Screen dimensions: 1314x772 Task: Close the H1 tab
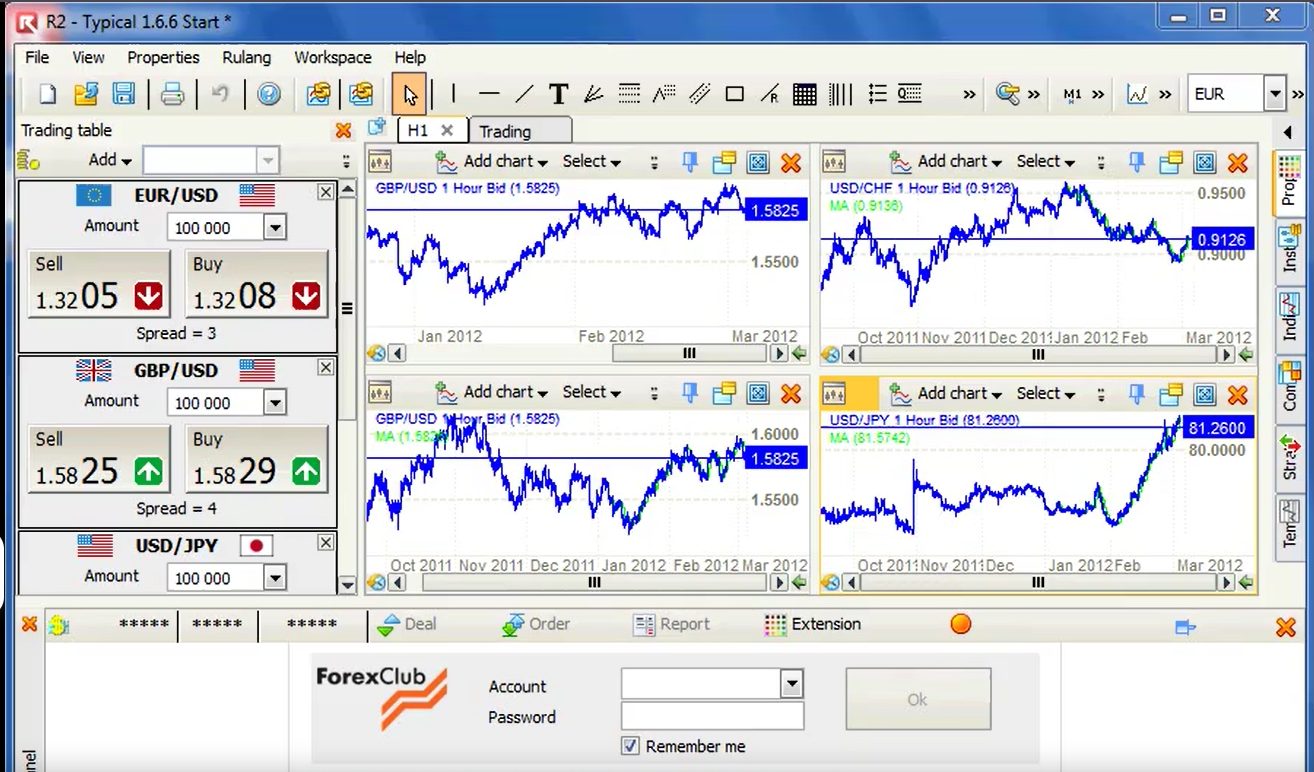(x=447, y=130)
